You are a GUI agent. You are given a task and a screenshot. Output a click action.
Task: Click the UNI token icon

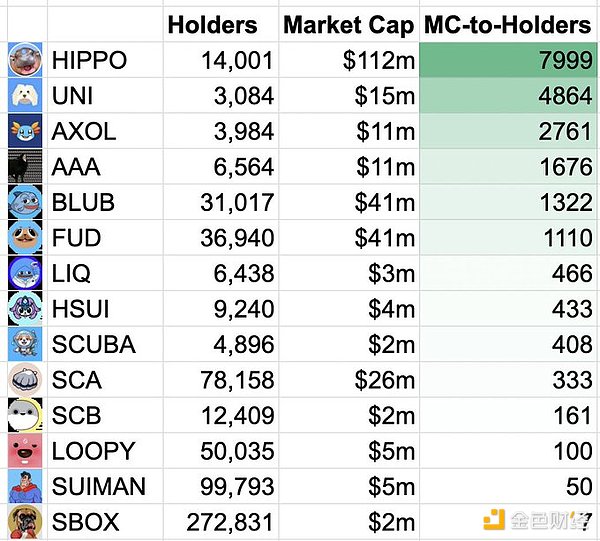click(x=24, y=95)
